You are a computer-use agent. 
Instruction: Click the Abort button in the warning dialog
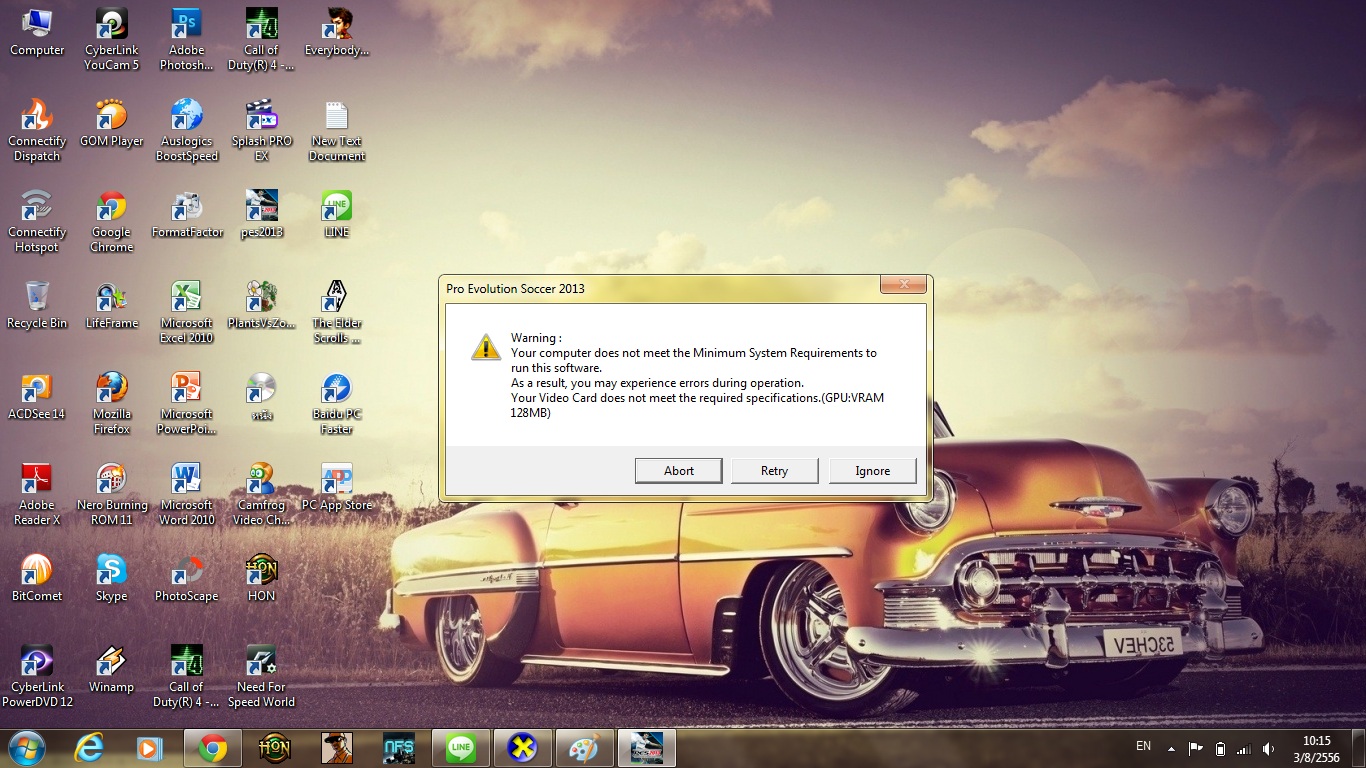coord(679,471)
